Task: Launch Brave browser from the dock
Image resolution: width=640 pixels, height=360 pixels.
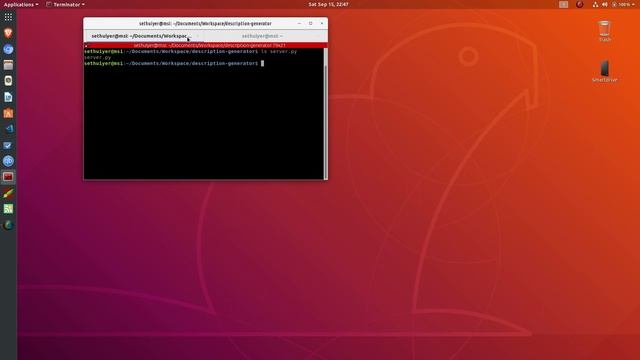Action: (x=8, y=33)
